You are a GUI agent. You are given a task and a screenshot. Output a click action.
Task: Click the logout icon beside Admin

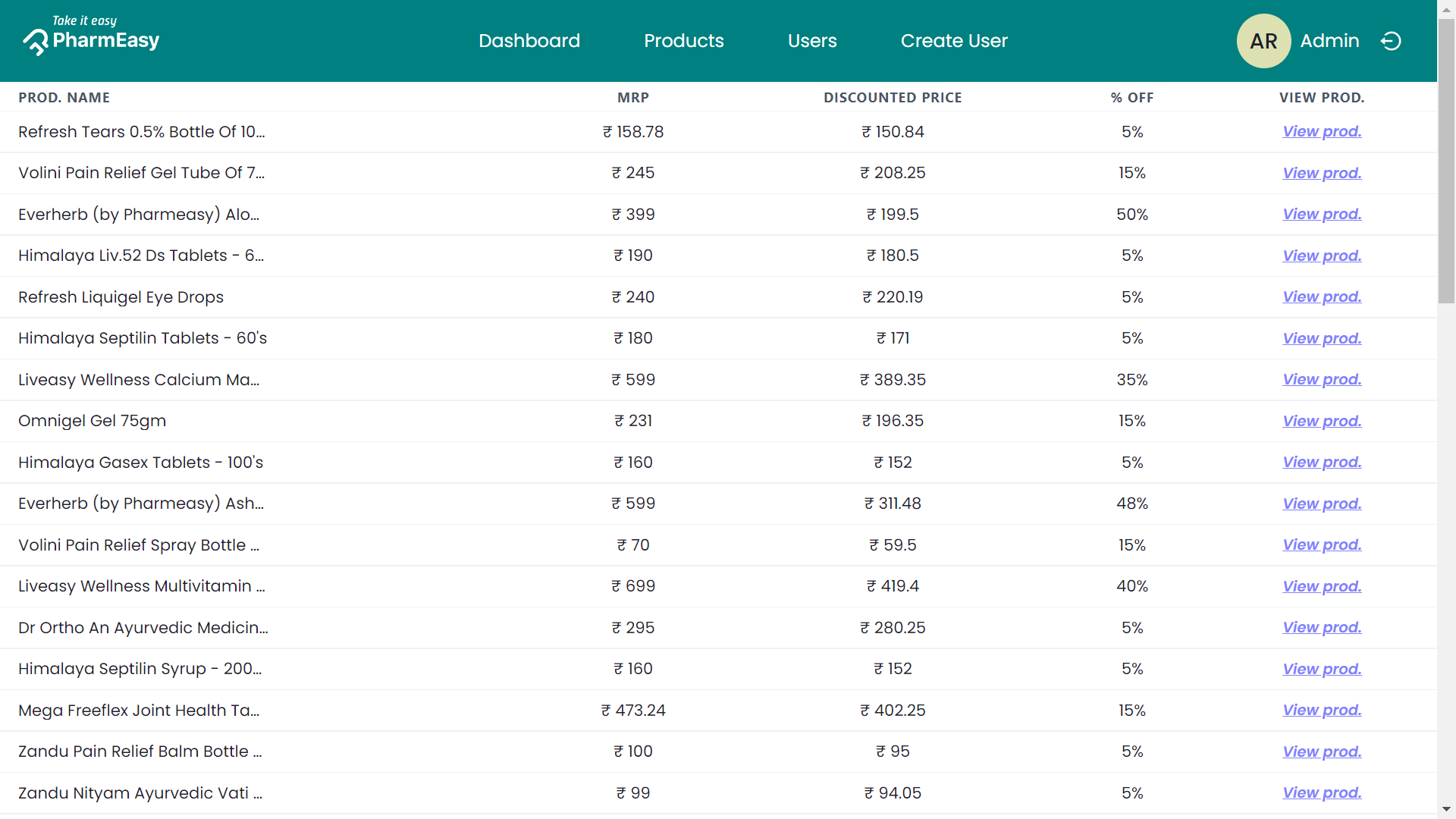(1391, 41)
